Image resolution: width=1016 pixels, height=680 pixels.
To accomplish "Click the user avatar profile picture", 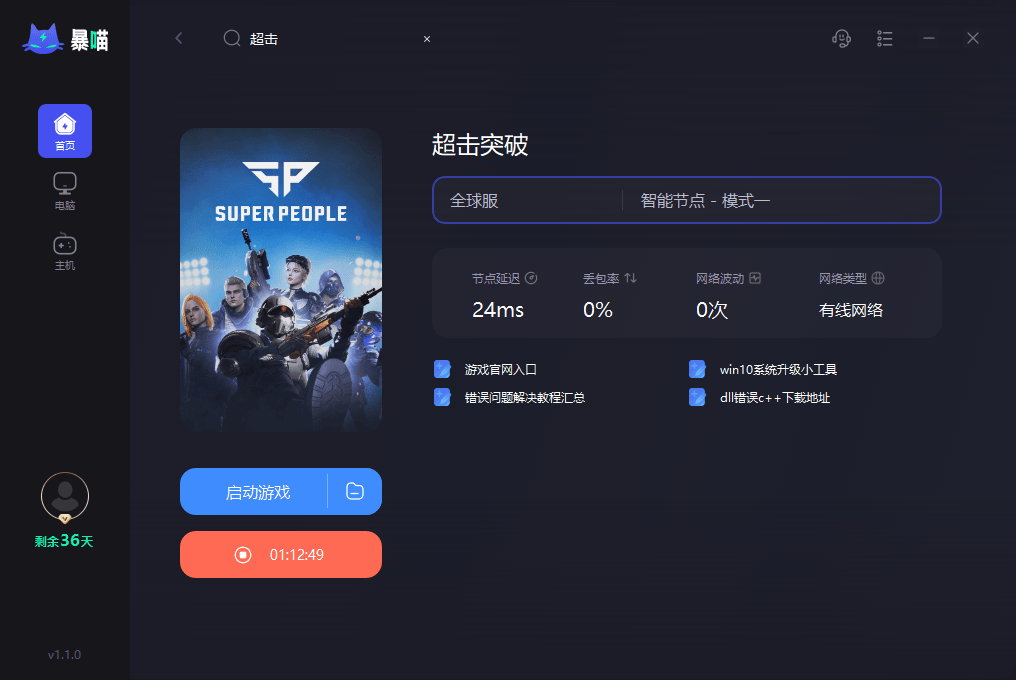I will [x=65, y=497].
